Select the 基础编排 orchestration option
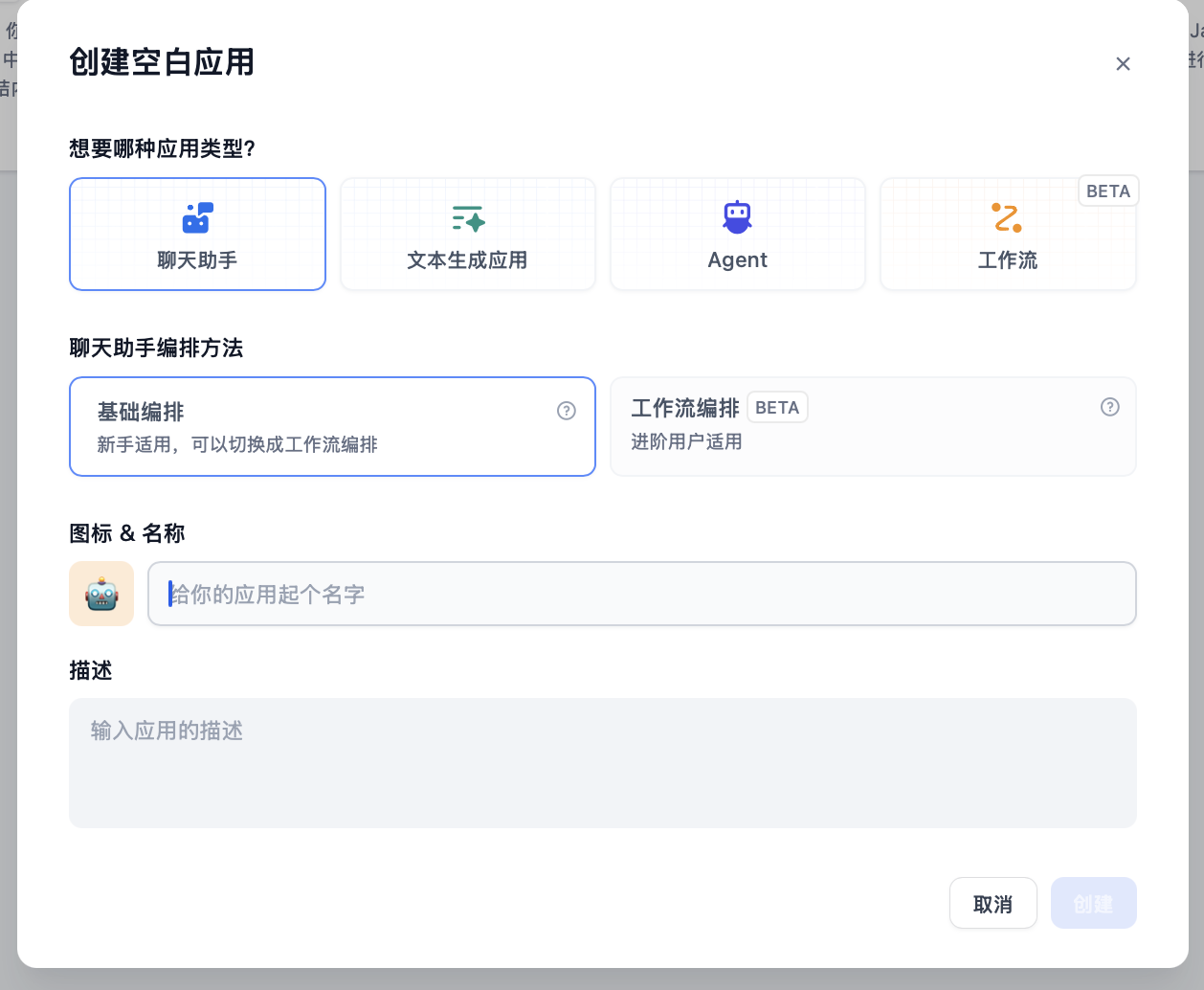This screenshot has width=1204, height=990. tap(332, 426)
